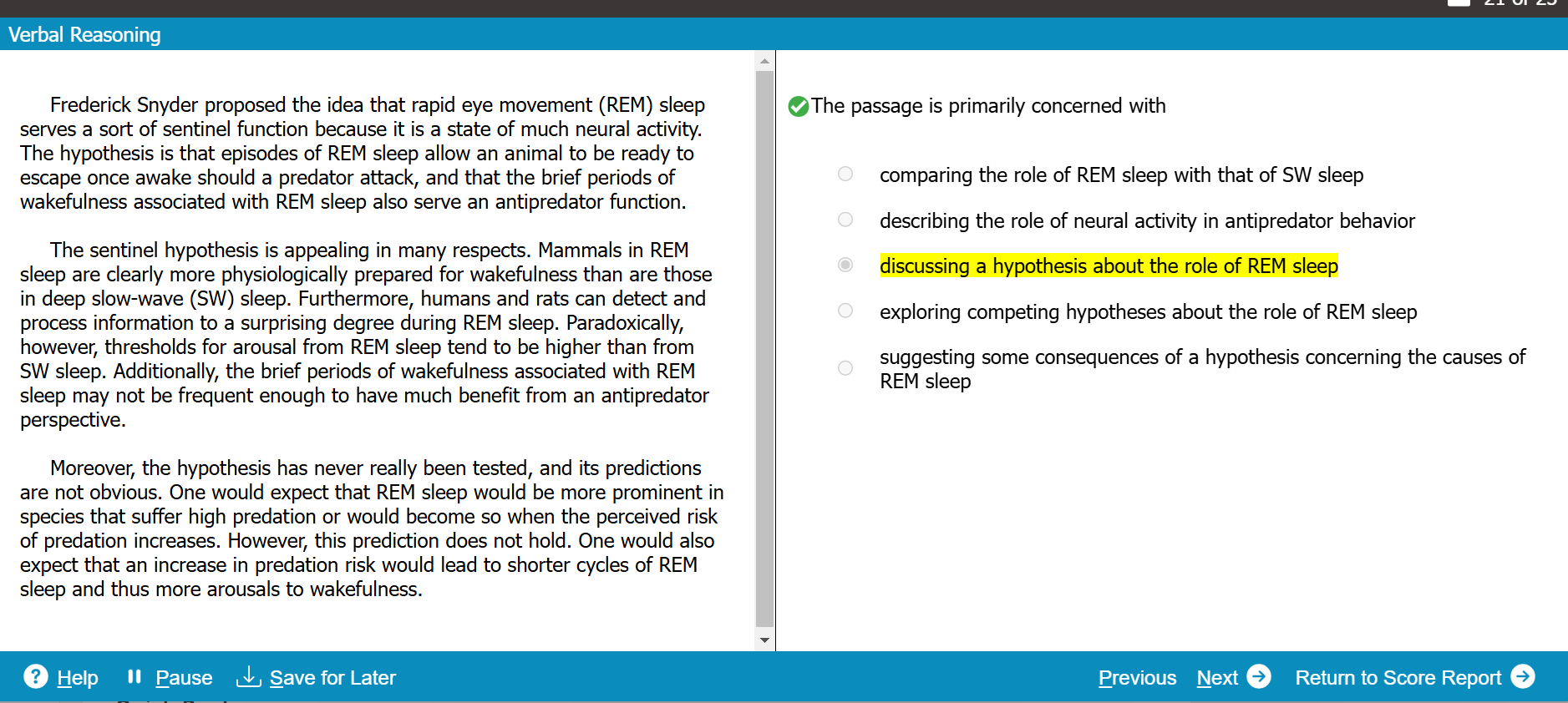Open the Help text link
This screenshot has height=703, width=1568.
pyautogui.click(x=78, y=678)
